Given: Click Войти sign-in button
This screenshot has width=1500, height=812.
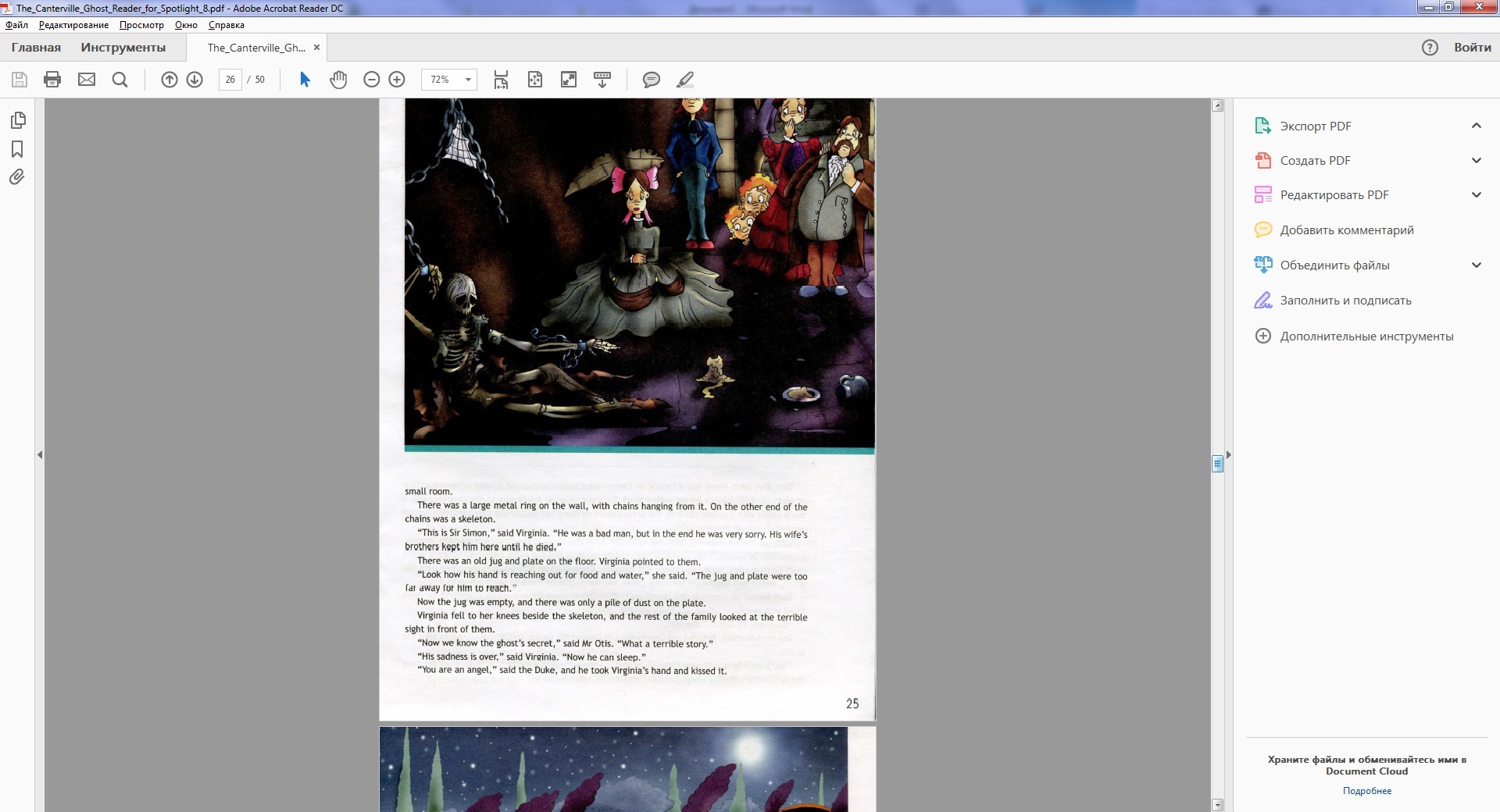Looking at the screenshot, I should [x=1473, y=48].
